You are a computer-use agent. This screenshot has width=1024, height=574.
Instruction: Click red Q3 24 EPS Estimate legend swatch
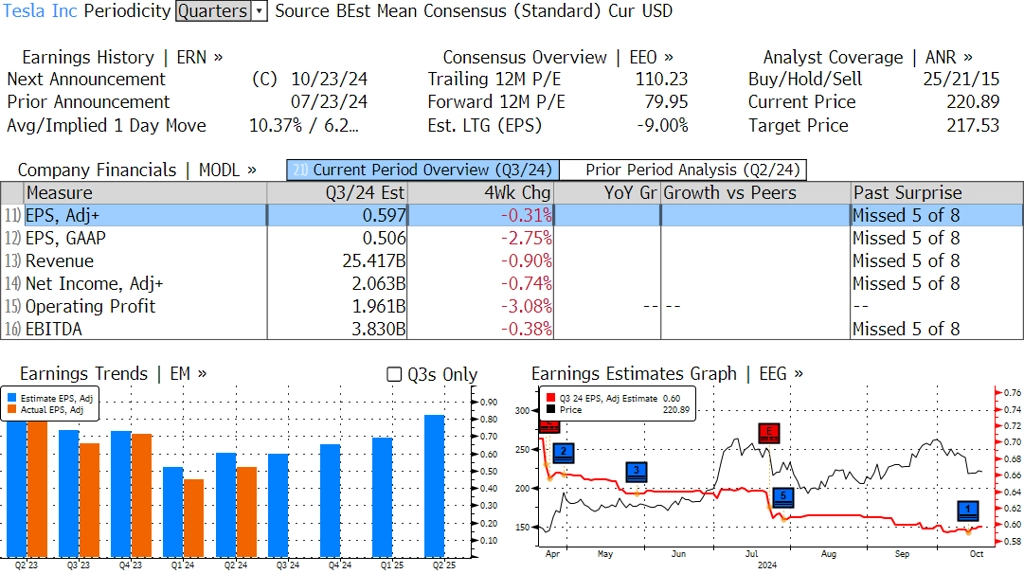pyautogui.click(x=551, y=398)
